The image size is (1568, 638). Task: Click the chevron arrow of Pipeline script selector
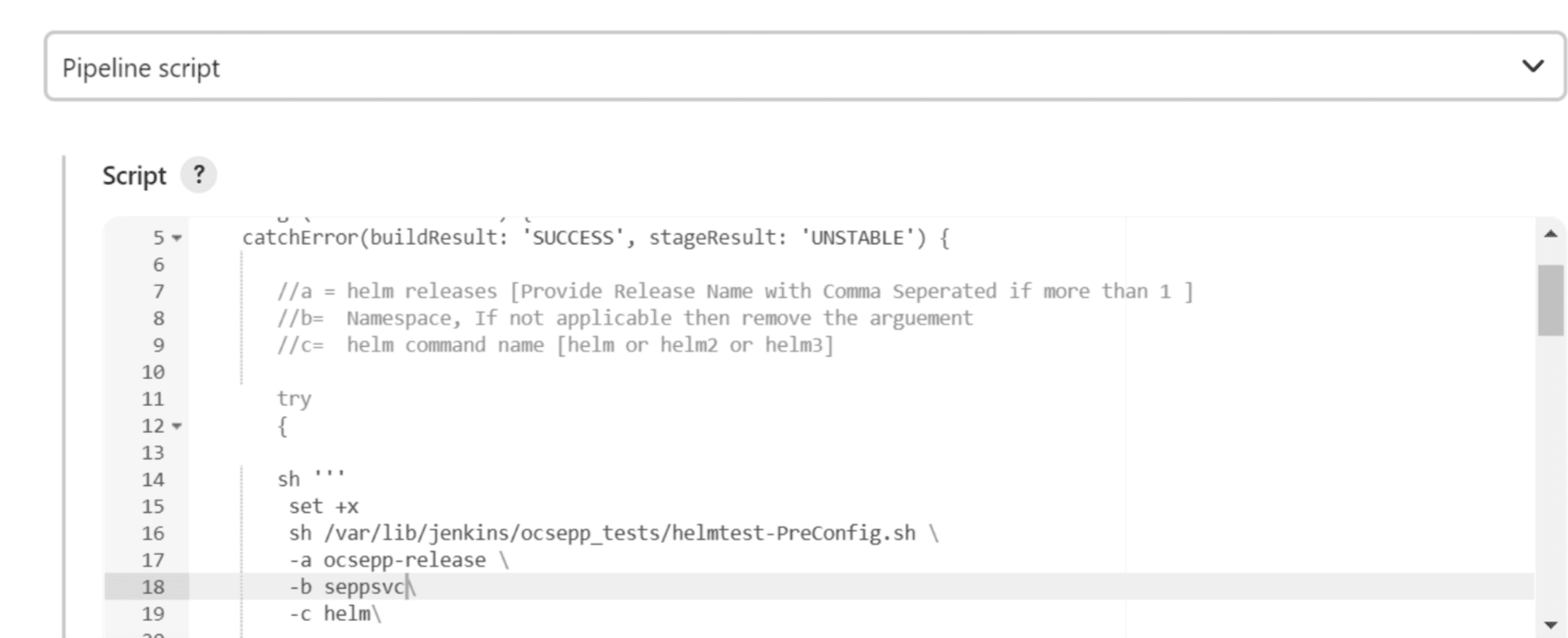click(1532, 66)
